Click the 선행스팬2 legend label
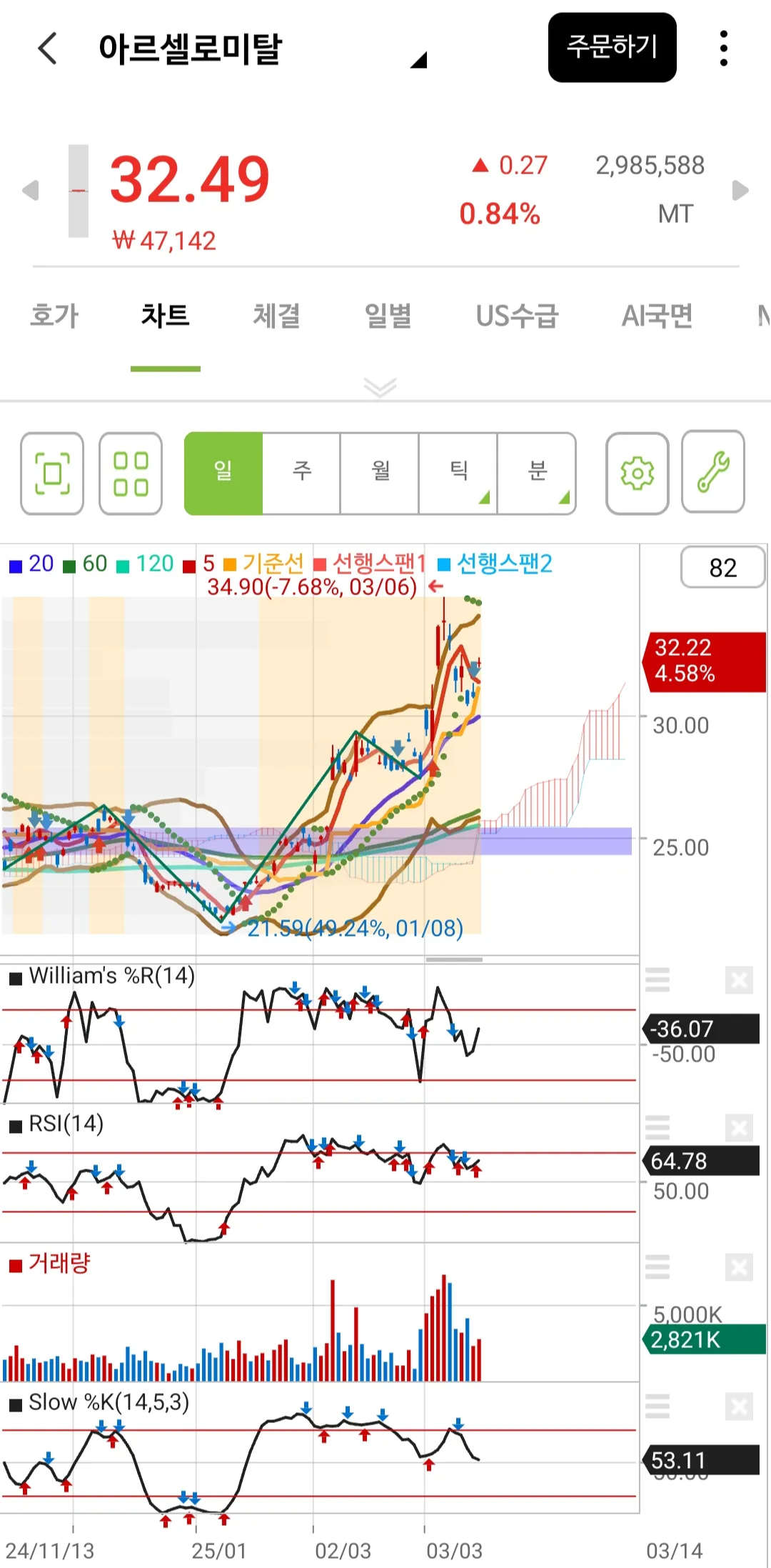This screenshot has height=1568, width=771. (x=495, y=564)
